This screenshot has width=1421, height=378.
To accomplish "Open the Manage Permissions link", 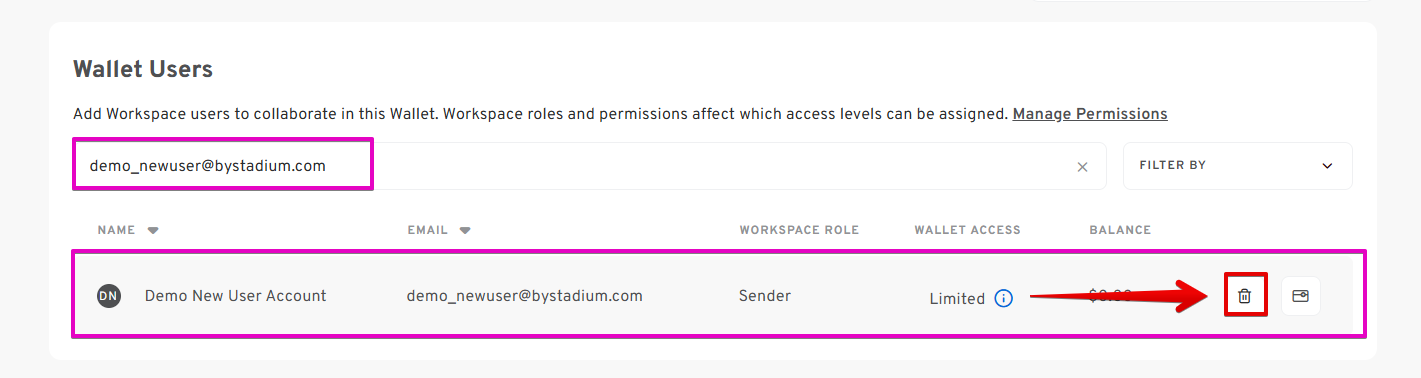I will click(x=1090, y=114).
